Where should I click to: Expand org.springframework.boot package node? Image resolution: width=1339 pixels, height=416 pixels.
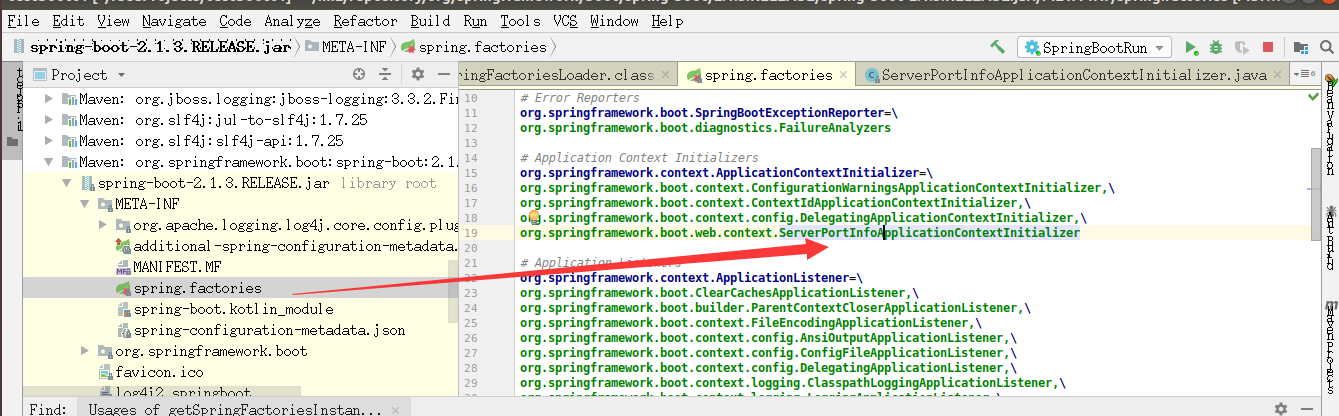[x=86, y=351]
